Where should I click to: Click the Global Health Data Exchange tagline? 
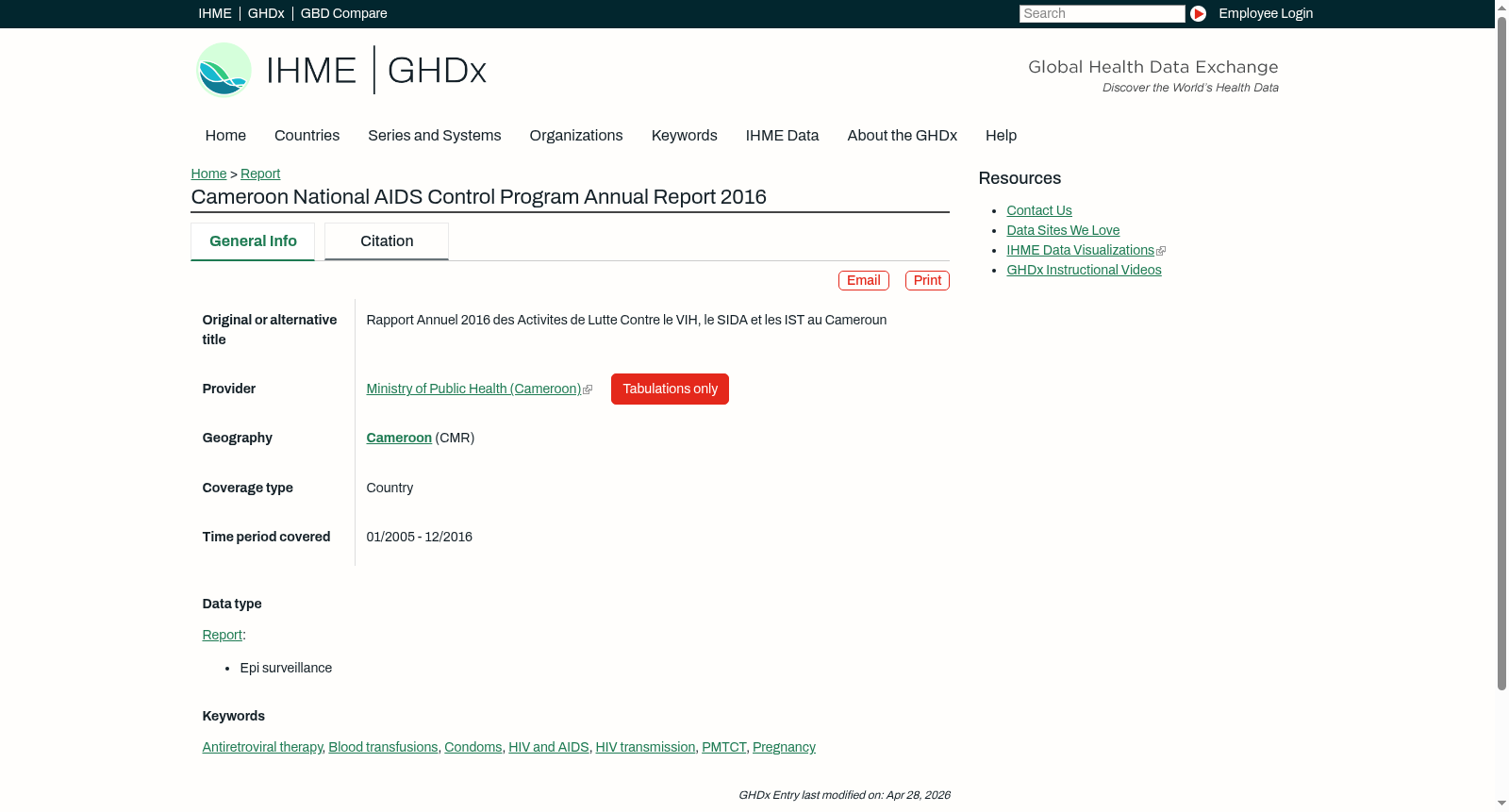pos(1153,67)
